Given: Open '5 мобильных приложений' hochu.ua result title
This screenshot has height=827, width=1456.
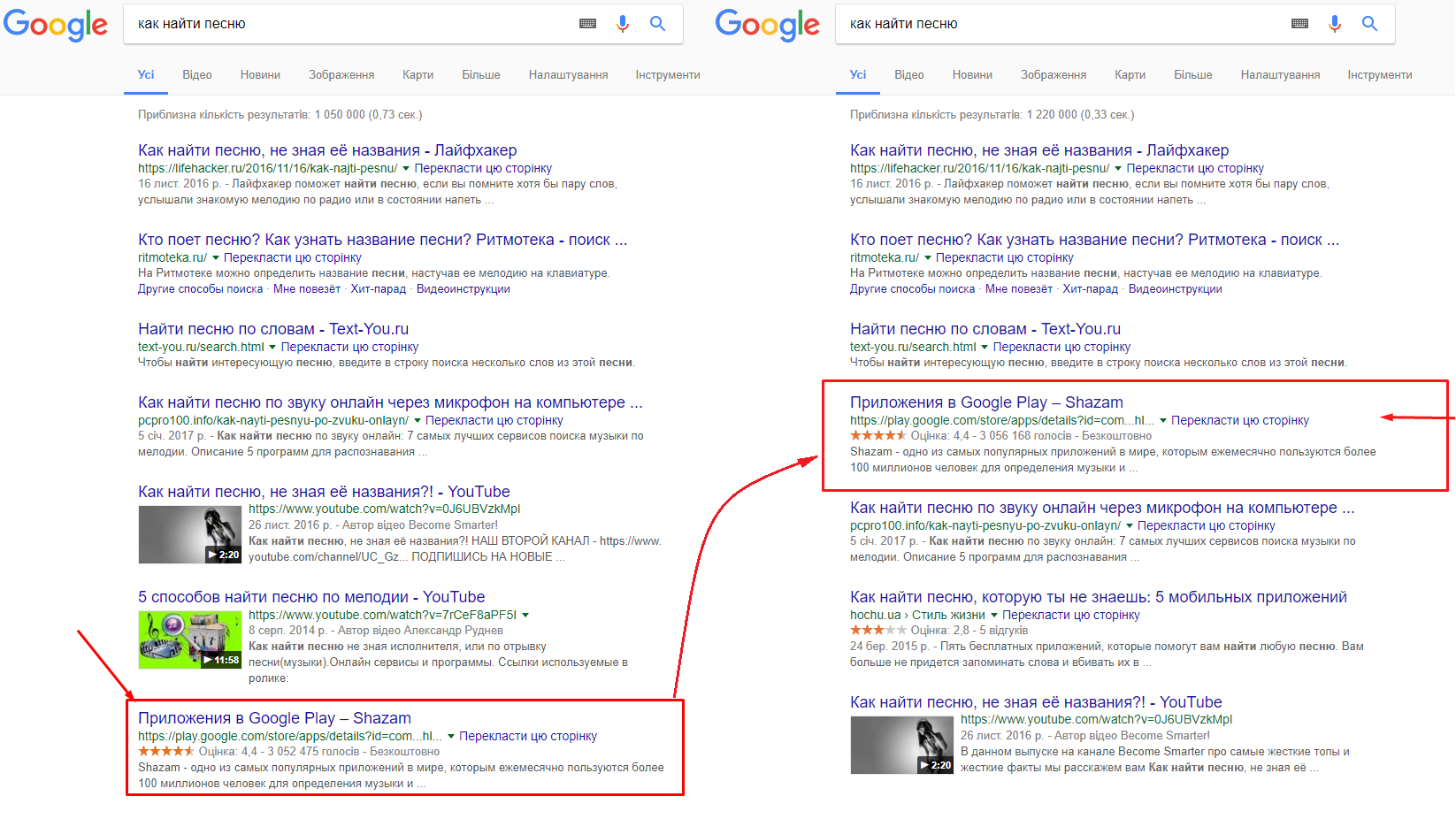Looking at the screenshot, I should click(1099, 597).
